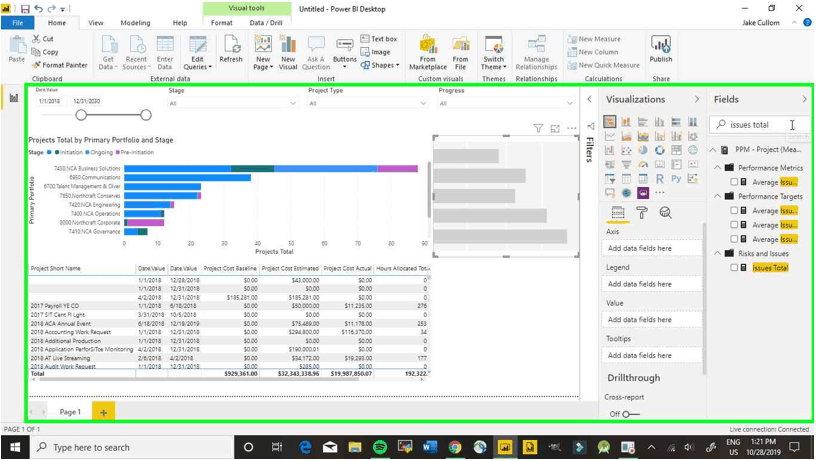Click the visual header filter icon
The width and height of the screenshot is (816, 461).
click(538, 128)
